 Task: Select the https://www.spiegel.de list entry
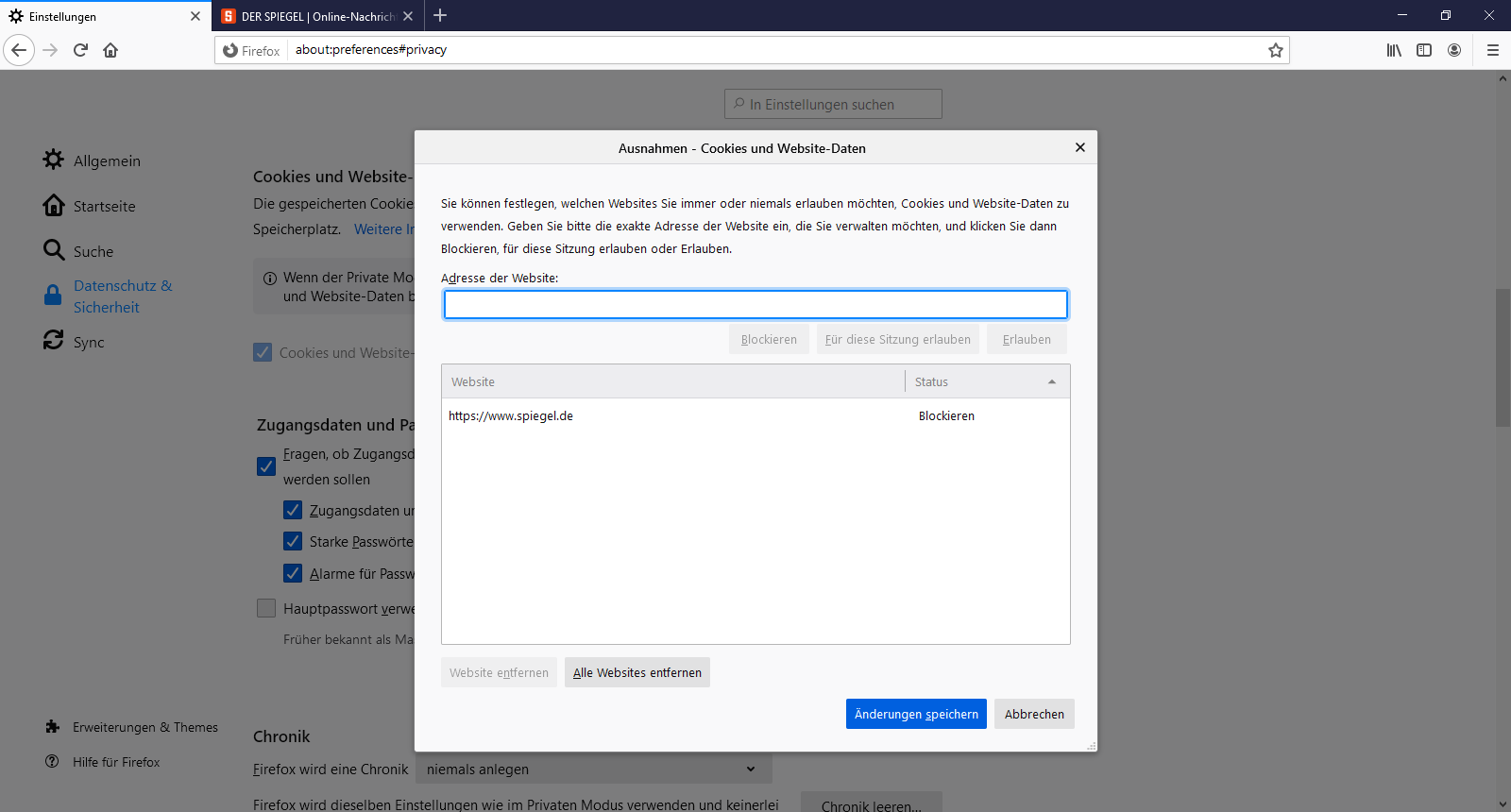coord(511,415)
